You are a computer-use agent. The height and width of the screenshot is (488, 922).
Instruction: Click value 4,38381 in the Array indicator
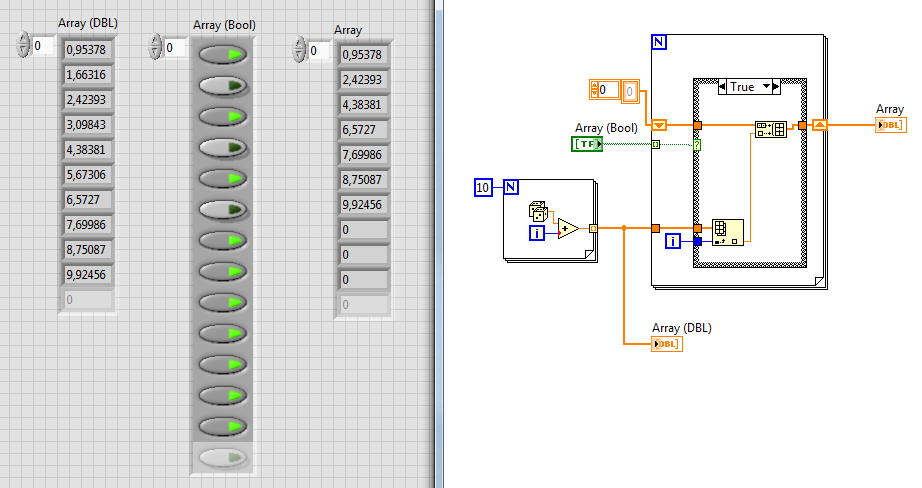[363, 105]
